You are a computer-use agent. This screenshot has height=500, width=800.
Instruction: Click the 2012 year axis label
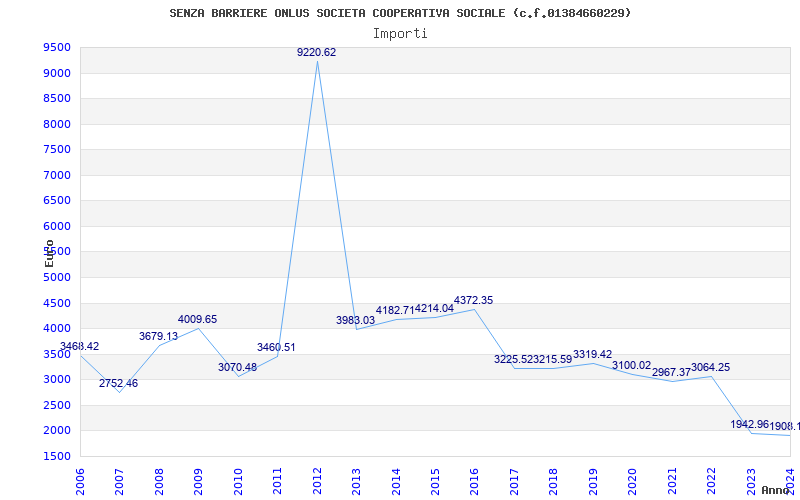point(317,481)
